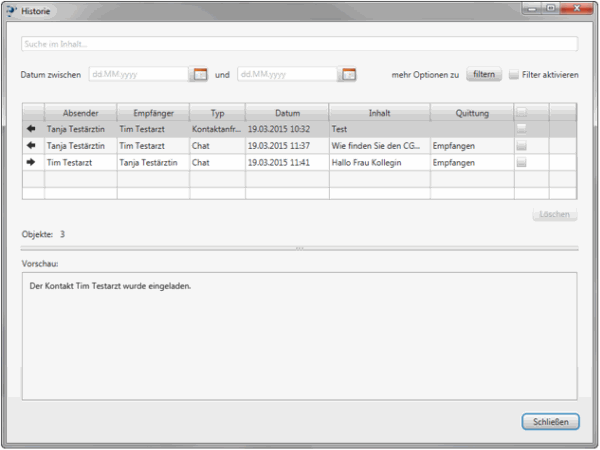This screenshot has width=600, height=450.
Task: Click outgoing arrow icon of Tim Testarzt row
Action: pos(32,161)
